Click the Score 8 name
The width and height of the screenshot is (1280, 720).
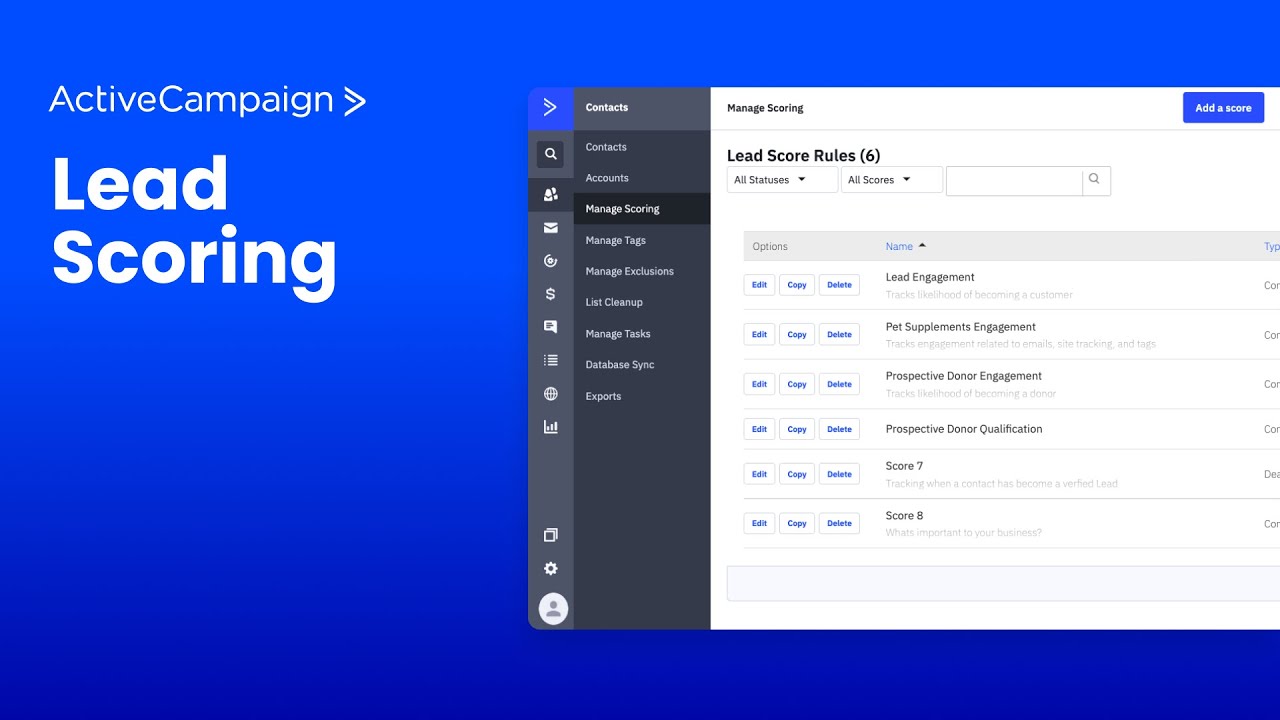pyautogui.click(x=904, y=516)
